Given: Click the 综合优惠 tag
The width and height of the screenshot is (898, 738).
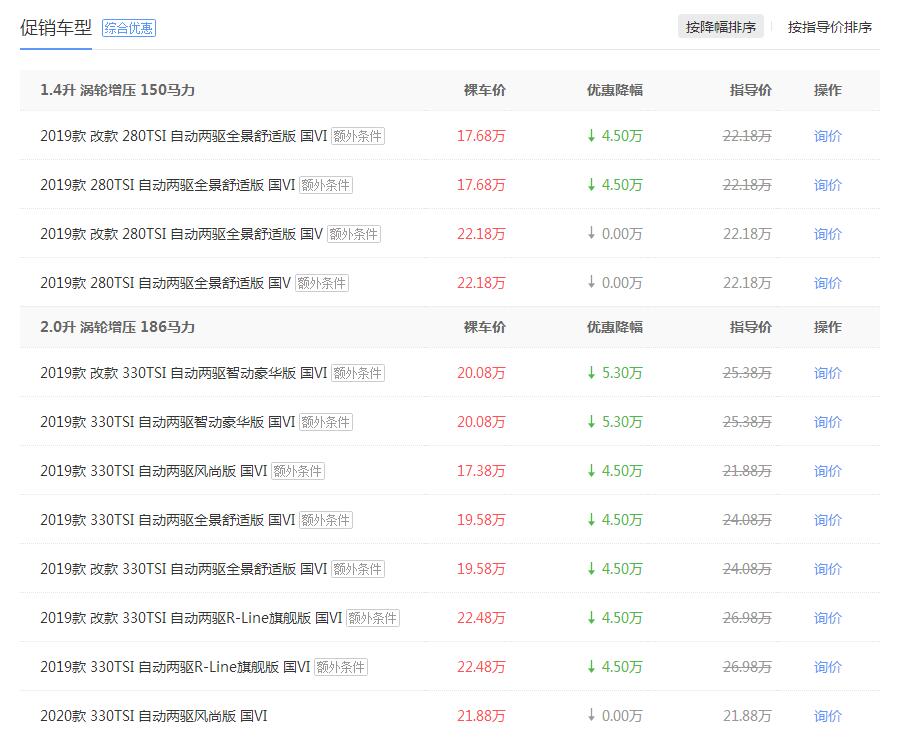Looking at the screenshot, I should [x=129, y=28].
